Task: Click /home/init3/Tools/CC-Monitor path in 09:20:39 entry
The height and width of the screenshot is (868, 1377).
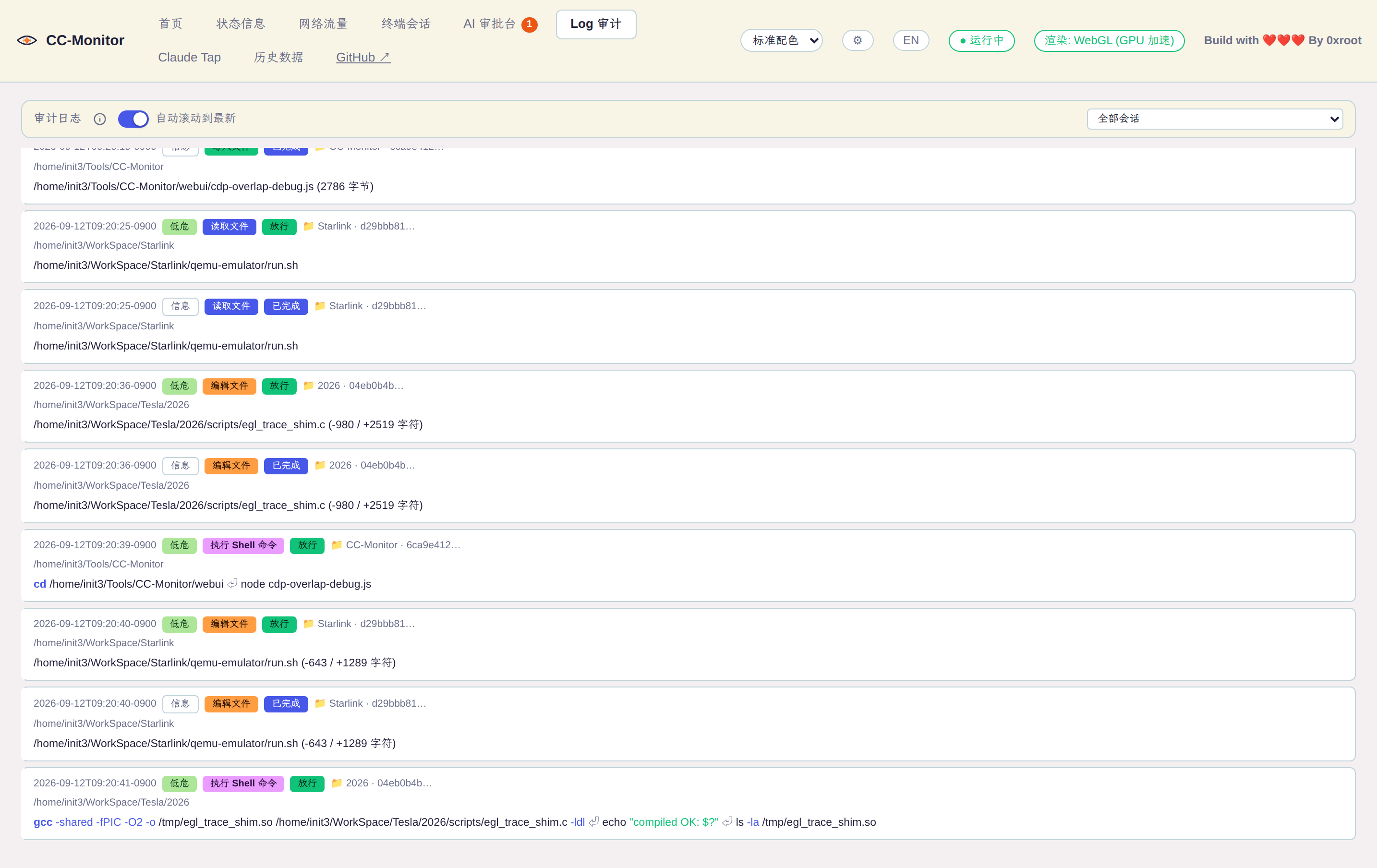Action: pyautogui.click(x=98, y=564)
